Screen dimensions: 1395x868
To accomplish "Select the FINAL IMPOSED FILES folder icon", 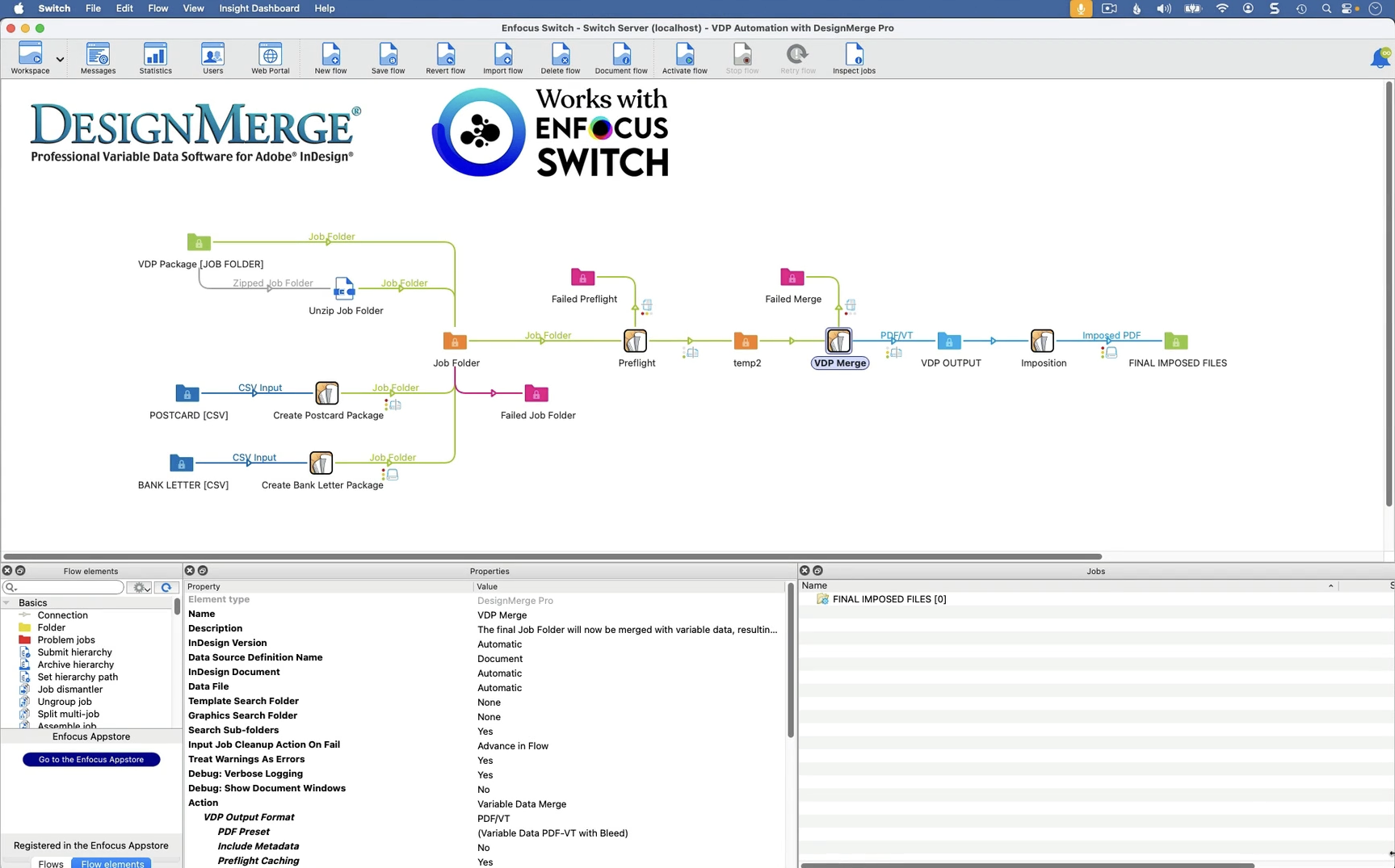I will tap(1176, 341).
